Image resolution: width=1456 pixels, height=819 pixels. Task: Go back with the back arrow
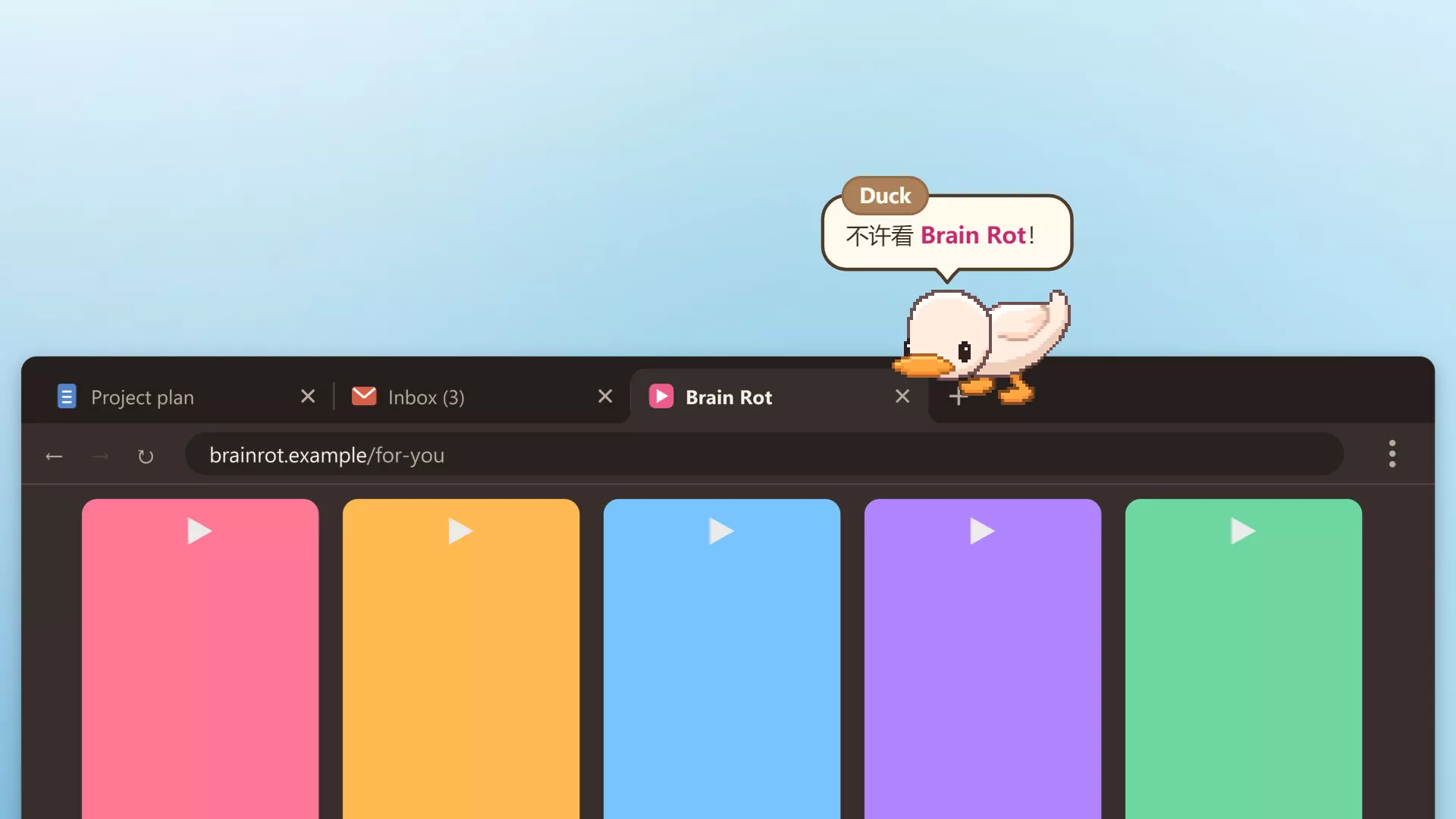[54, 456]
